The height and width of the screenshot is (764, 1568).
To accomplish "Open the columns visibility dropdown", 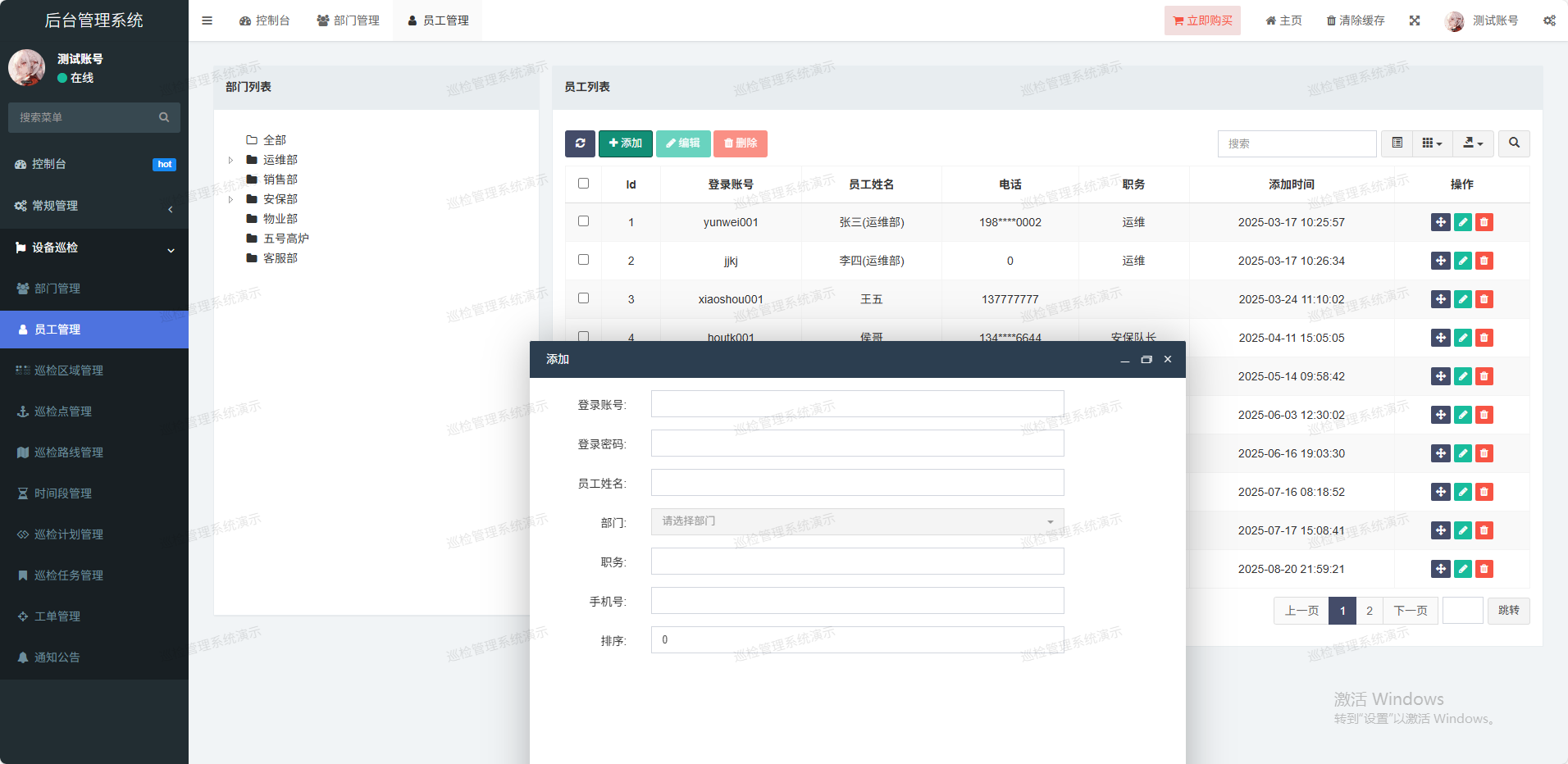I will pos(1432,143).
